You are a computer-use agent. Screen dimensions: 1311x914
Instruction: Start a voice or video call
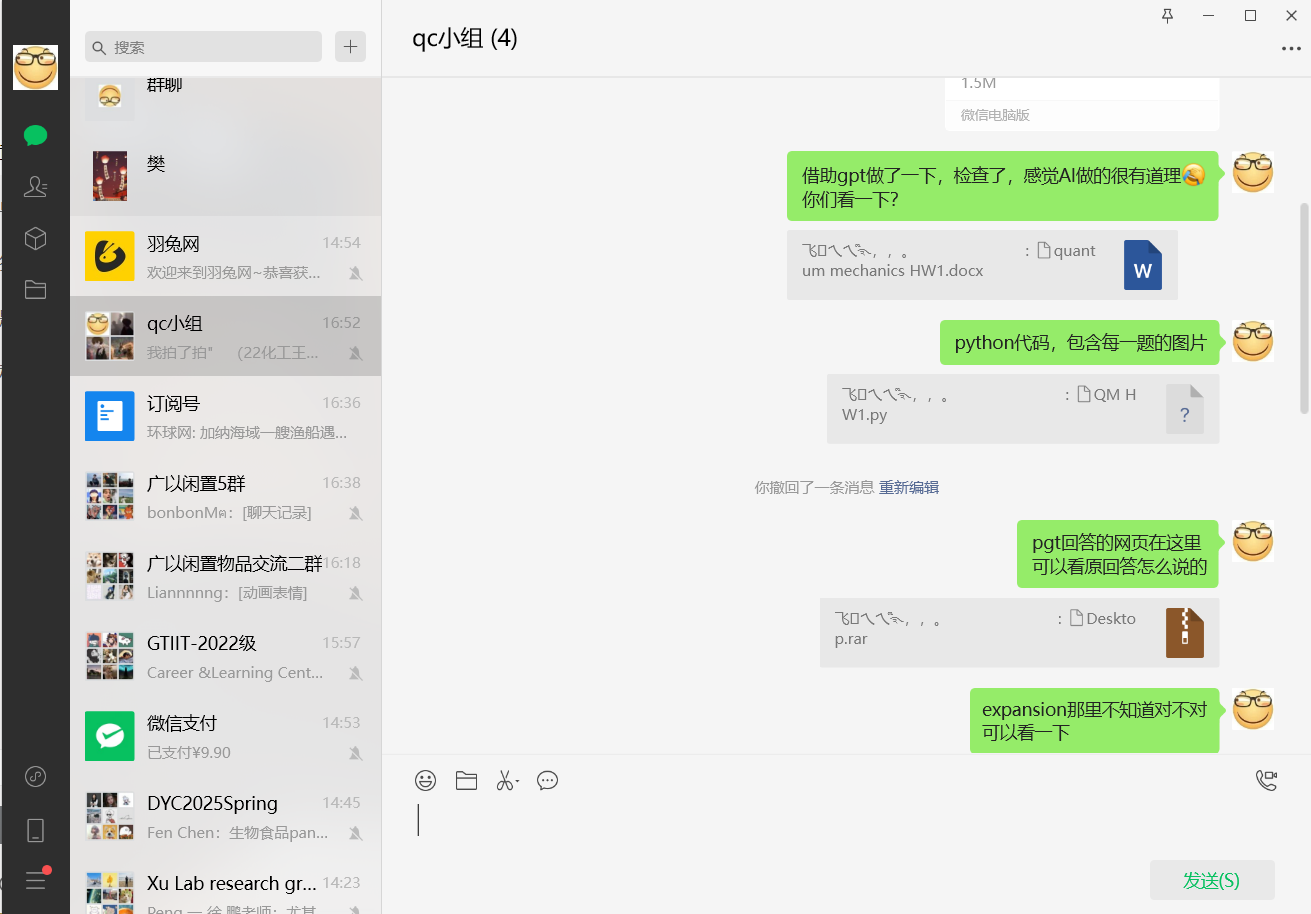coord(1266,781)
